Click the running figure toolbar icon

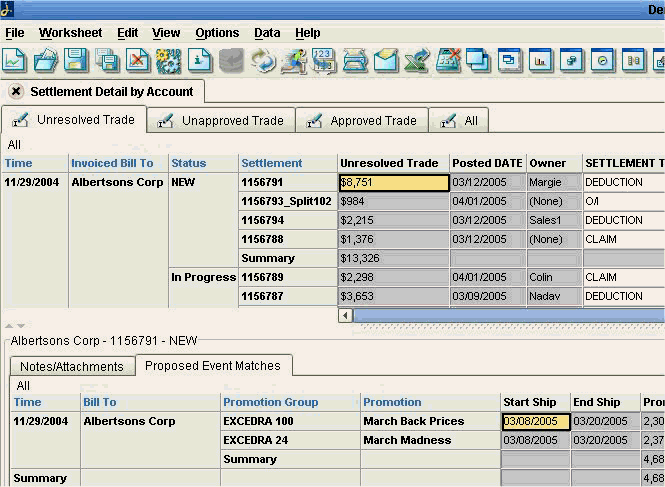293,60
